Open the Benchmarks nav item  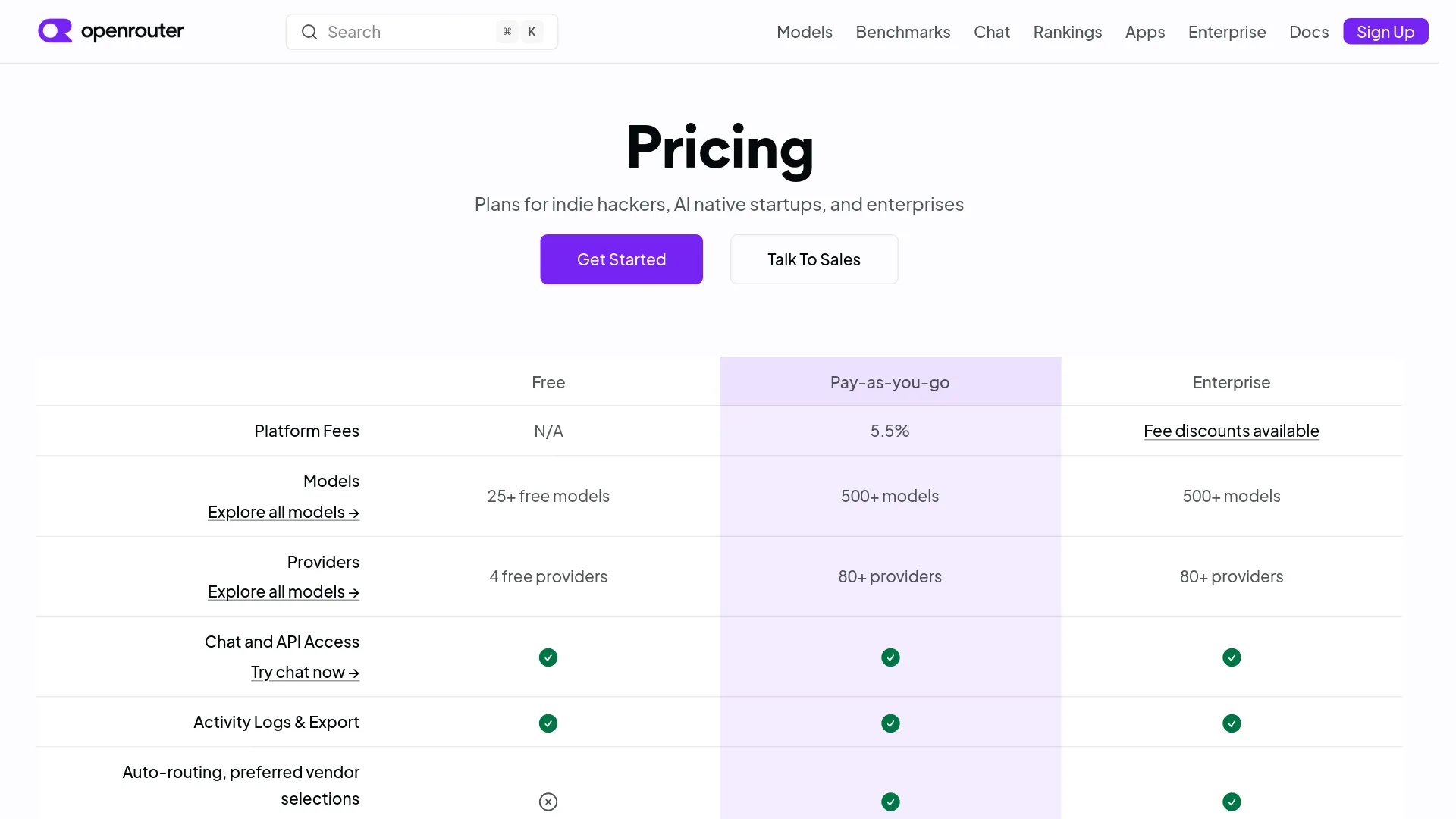click(x=903, y=32)
